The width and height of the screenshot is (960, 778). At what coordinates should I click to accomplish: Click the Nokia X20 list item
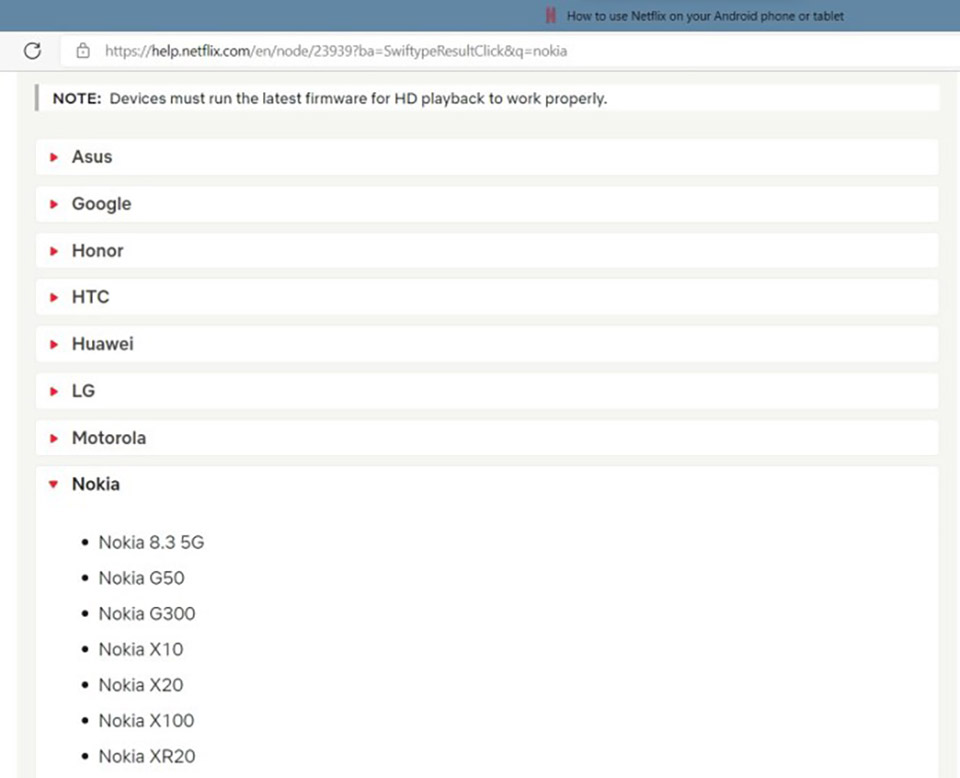tap(141, 684)
